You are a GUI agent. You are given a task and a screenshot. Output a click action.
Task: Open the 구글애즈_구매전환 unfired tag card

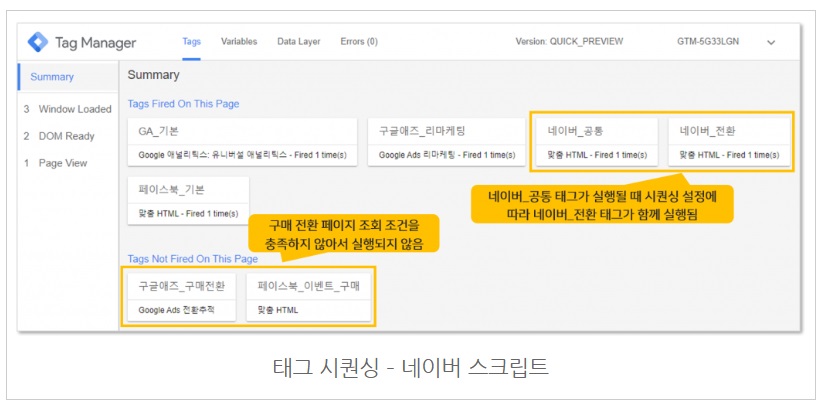181,297
